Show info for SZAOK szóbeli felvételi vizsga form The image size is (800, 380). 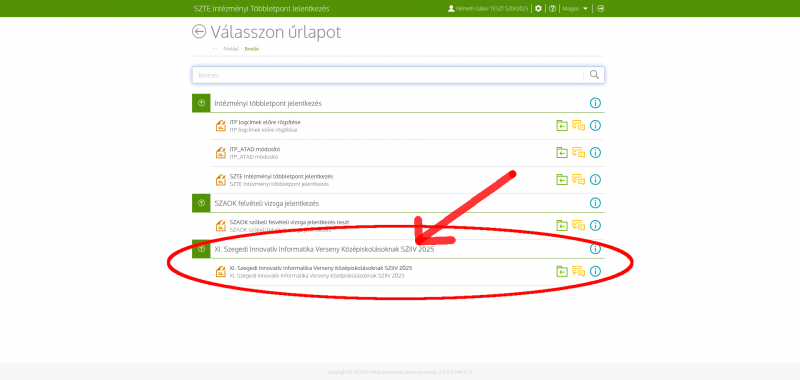point(595,225)
